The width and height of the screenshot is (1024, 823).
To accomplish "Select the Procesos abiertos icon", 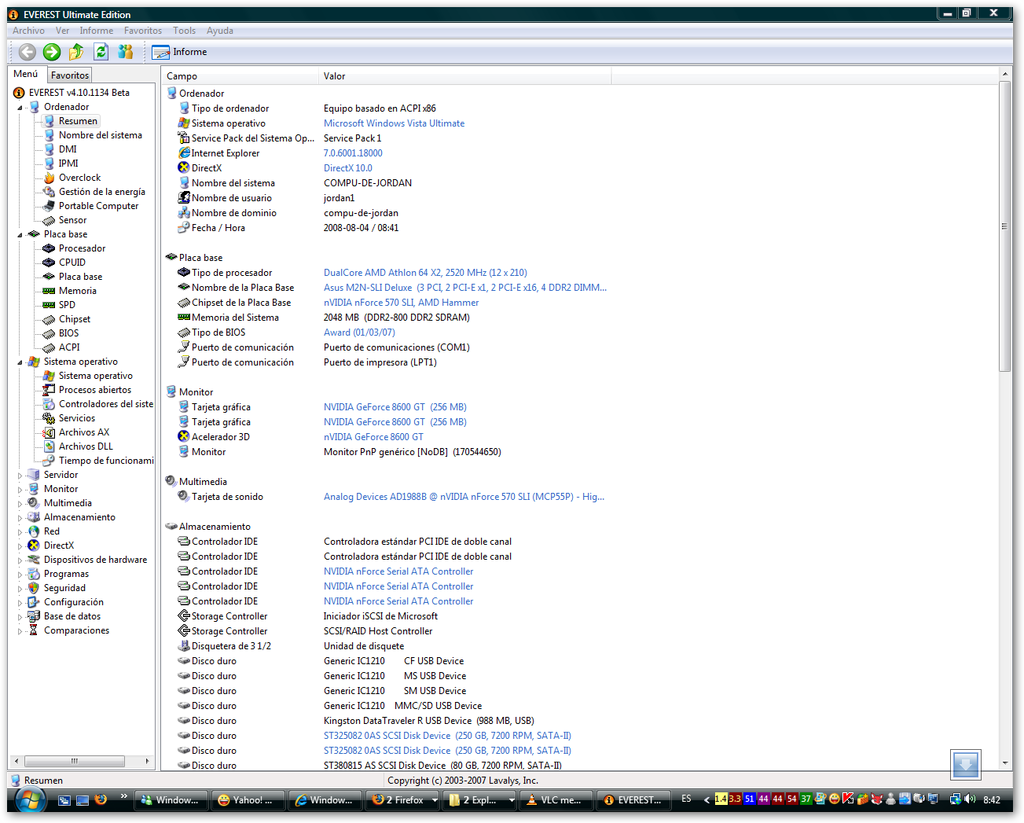I will 49,390.
